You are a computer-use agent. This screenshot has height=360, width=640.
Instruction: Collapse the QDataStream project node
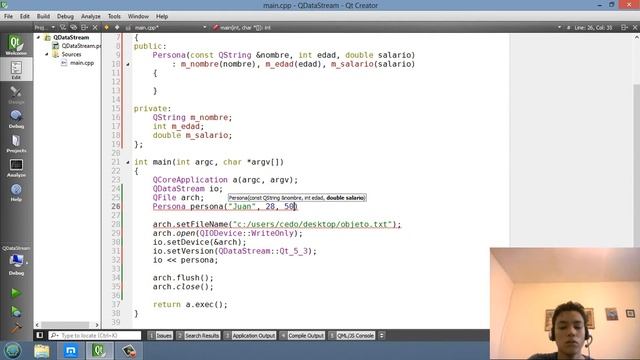[39, 37]
